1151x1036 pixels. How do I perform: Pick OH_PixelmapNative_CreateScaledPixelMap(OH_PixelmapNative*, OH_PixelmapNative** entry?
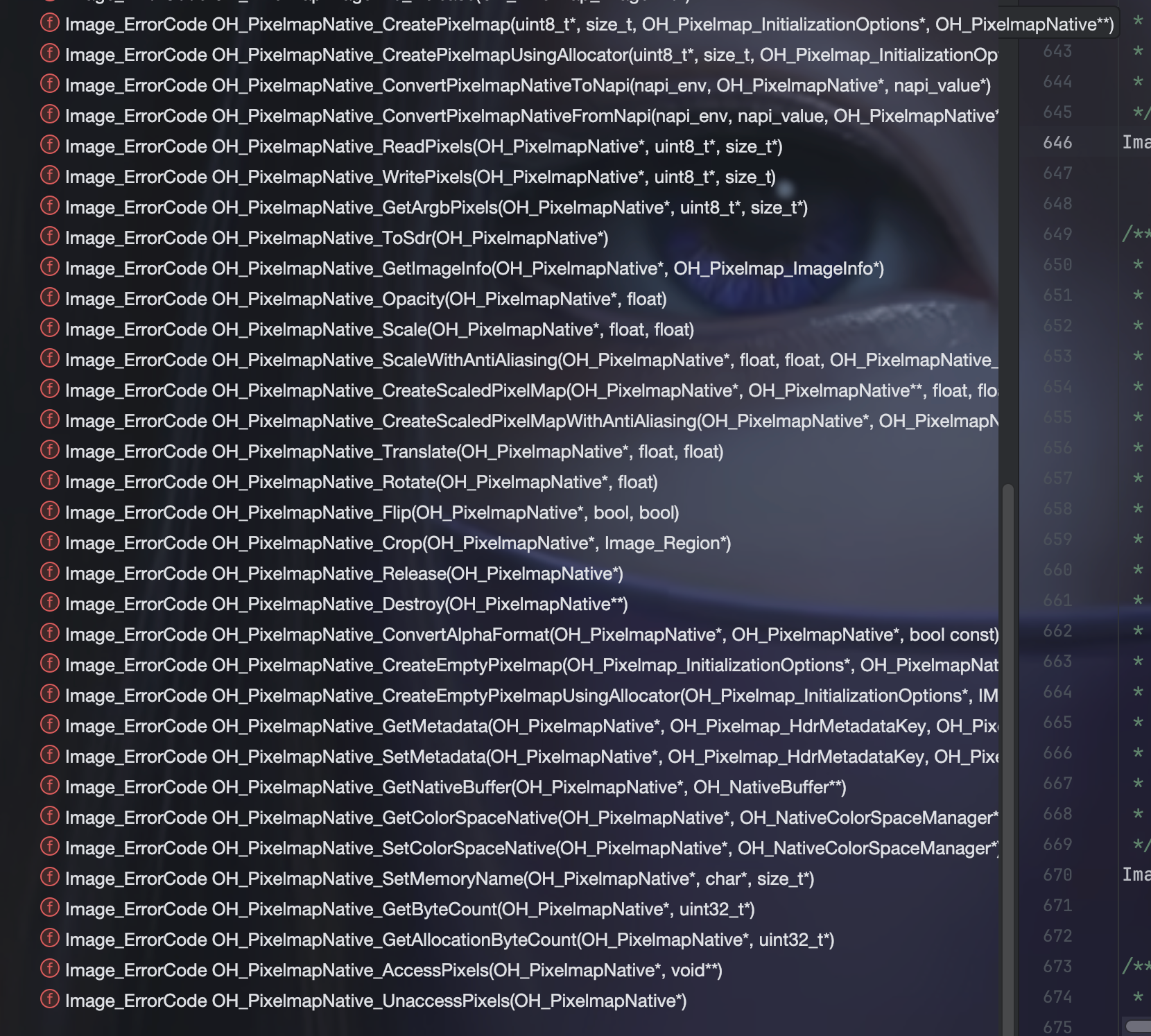pos(532,390)
